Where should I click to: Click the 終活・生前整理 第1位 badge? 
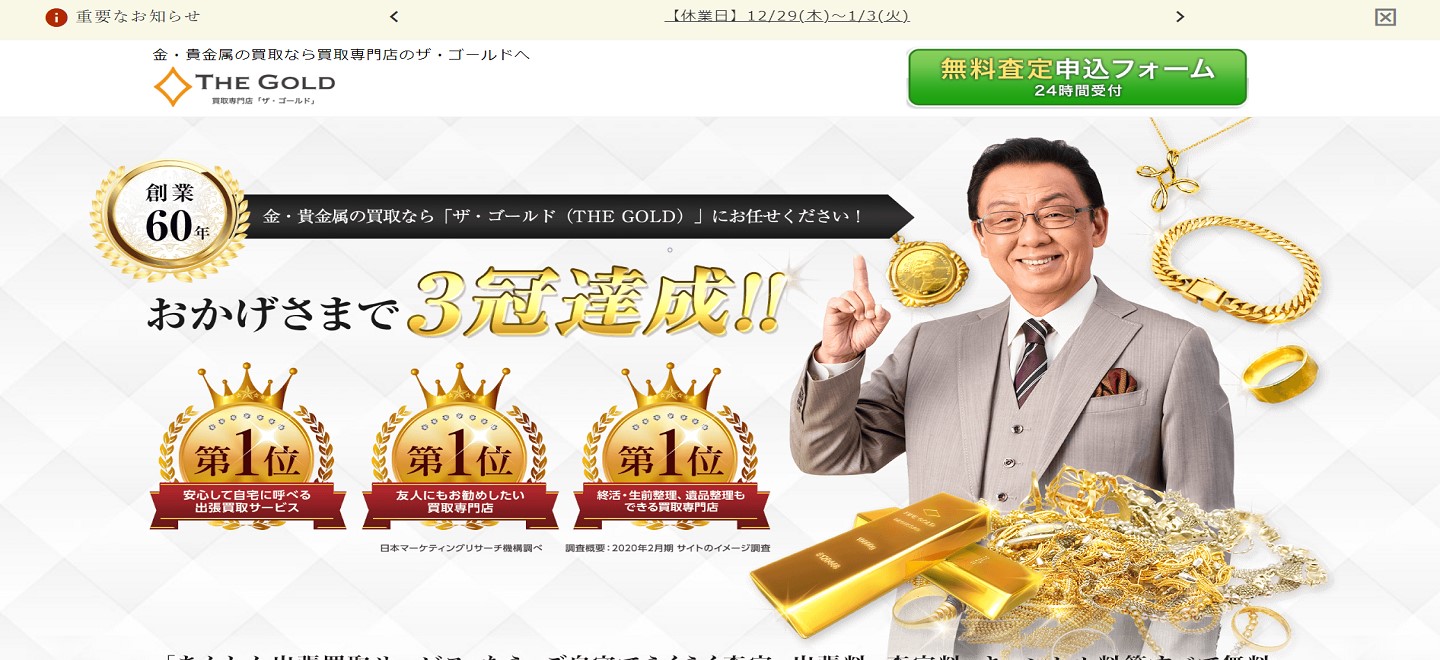click(x=671, y=446)
